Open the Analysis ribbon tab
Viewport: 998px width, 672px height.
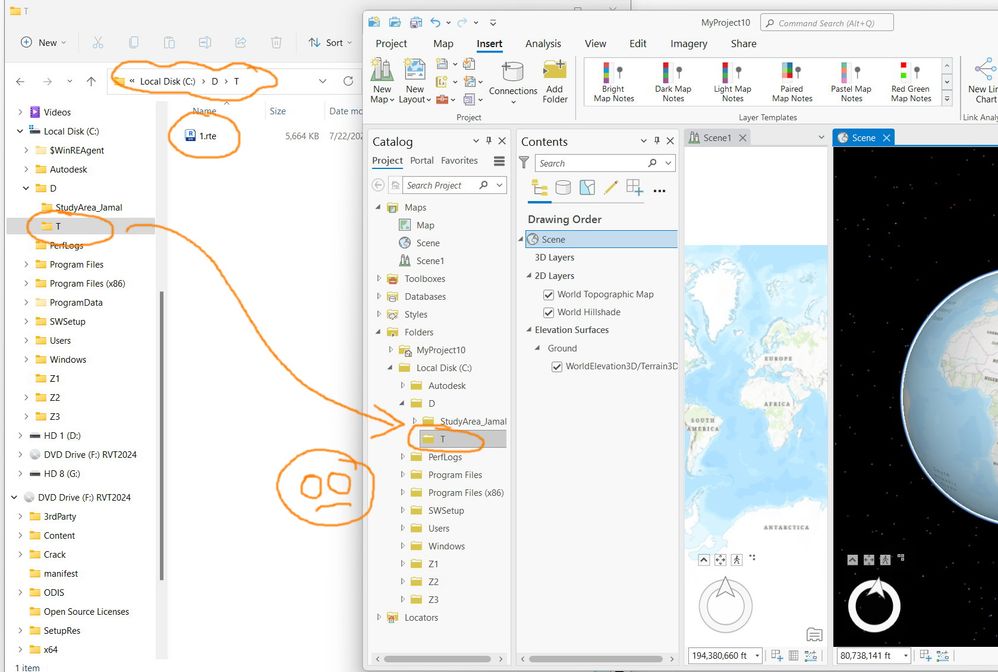pyautogui.click(x=543, y=44)
